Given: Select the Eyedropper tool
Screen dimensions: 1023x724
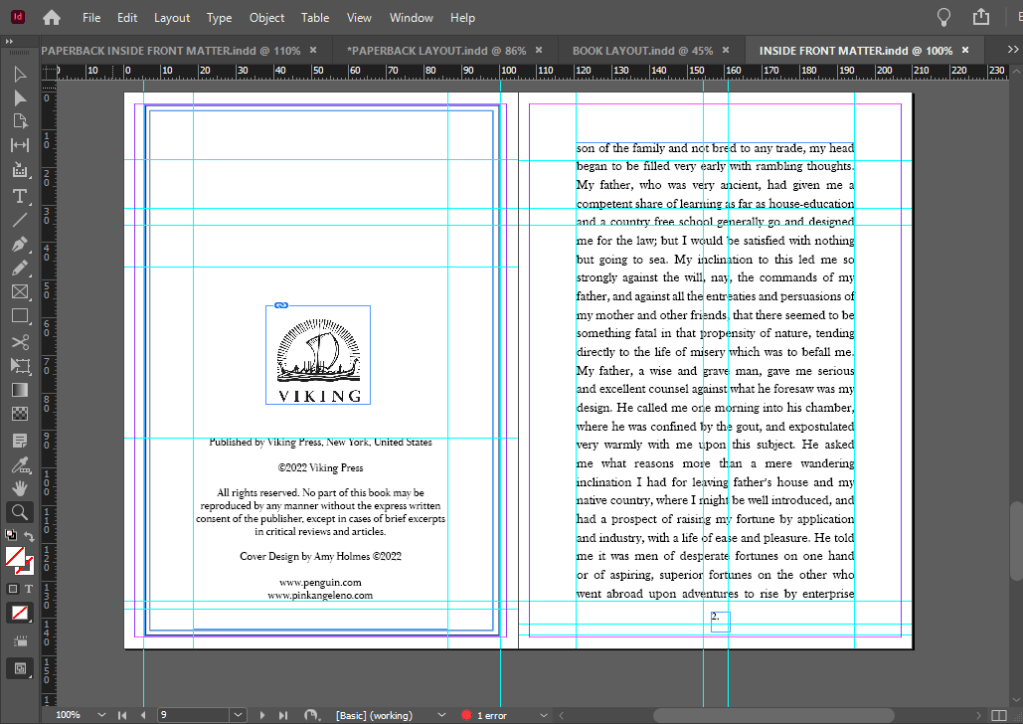Looking at the screenshot, I should coord(19,463).
